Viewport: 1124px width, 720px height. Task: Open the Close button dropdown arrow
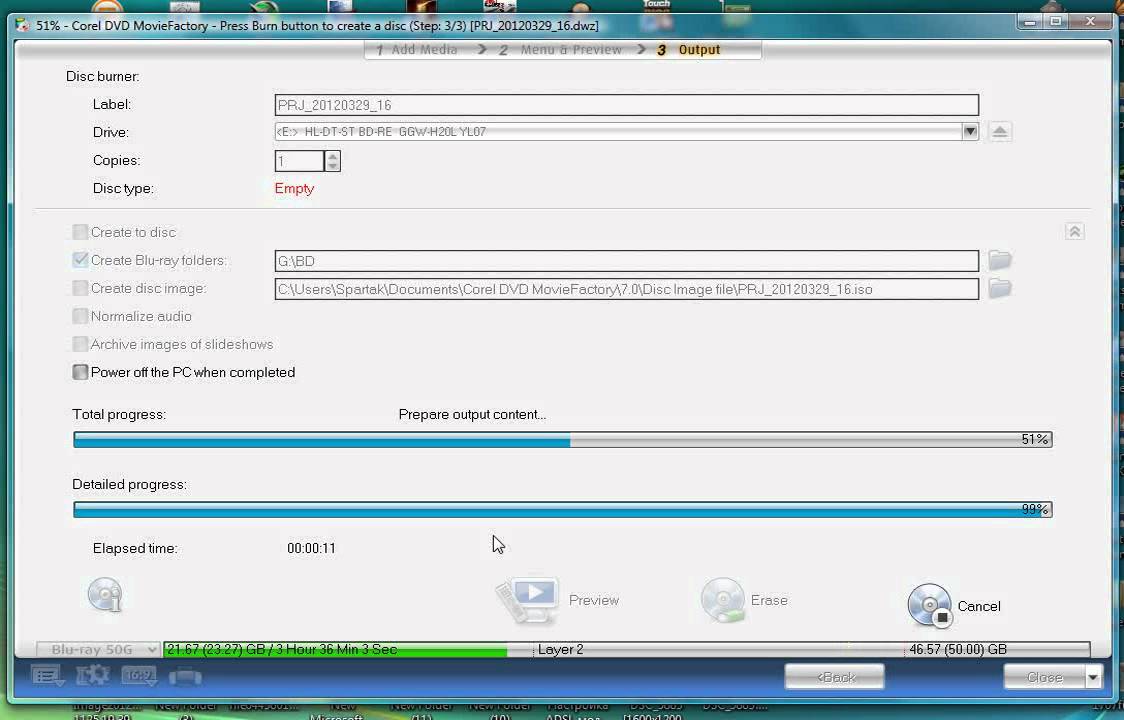(1092, 676)
